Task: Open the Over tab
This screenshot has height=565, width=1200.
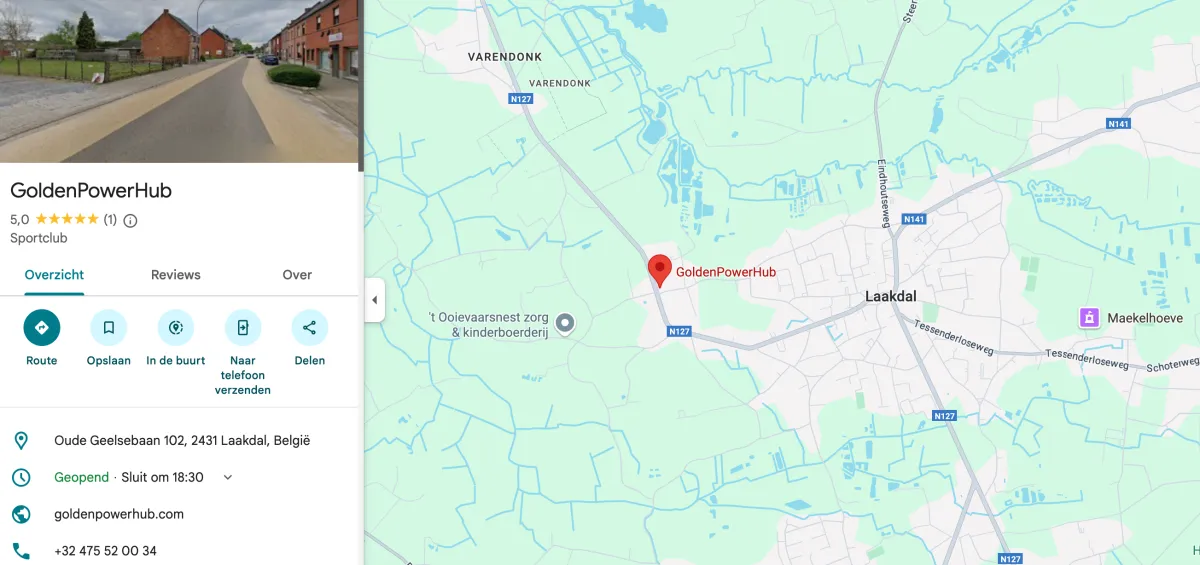Action: pyautogui.click(x=297, y=275)
